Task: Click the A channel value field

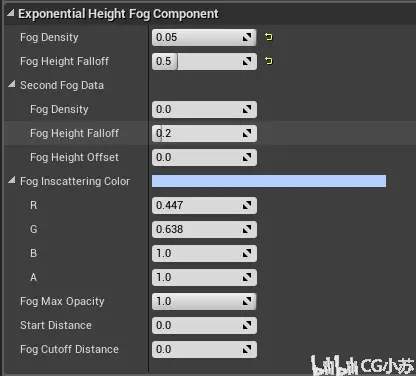Action: pos(204,277)
